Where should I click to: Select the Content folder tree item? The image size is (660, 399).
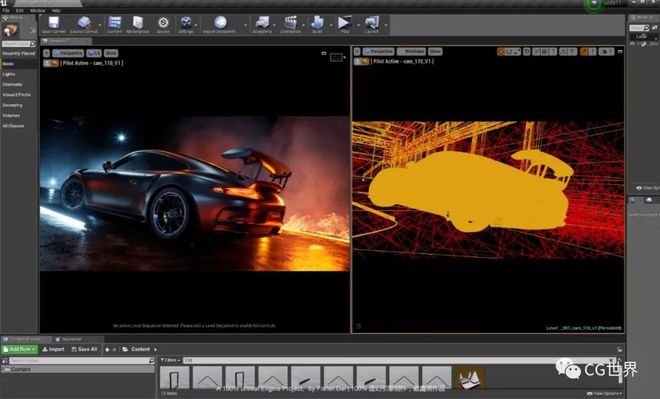coord(21,370)
